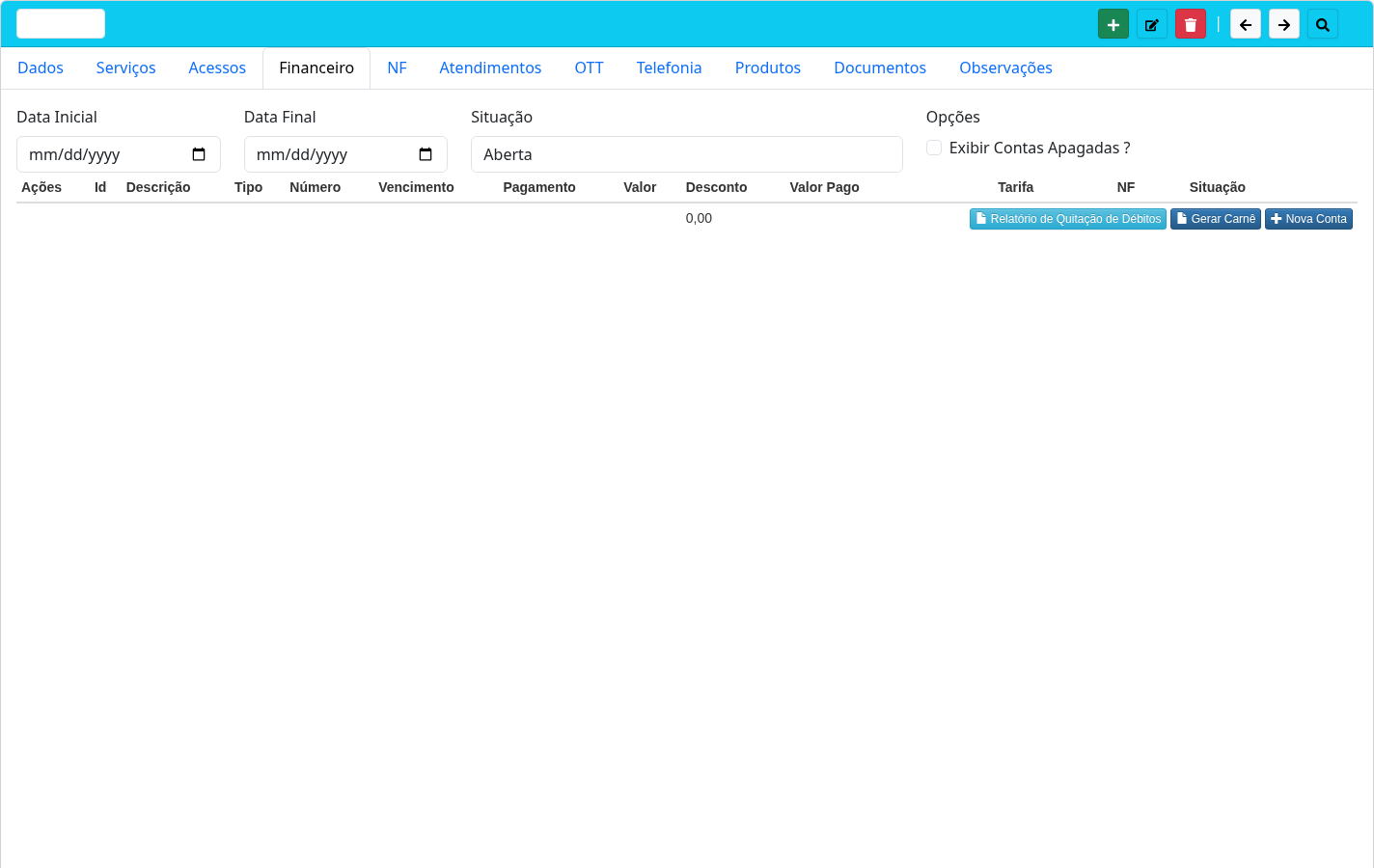Viewport: 1374px width, 868px height.
Task: Click the Tipo column header
Action: tap(248, 187)
